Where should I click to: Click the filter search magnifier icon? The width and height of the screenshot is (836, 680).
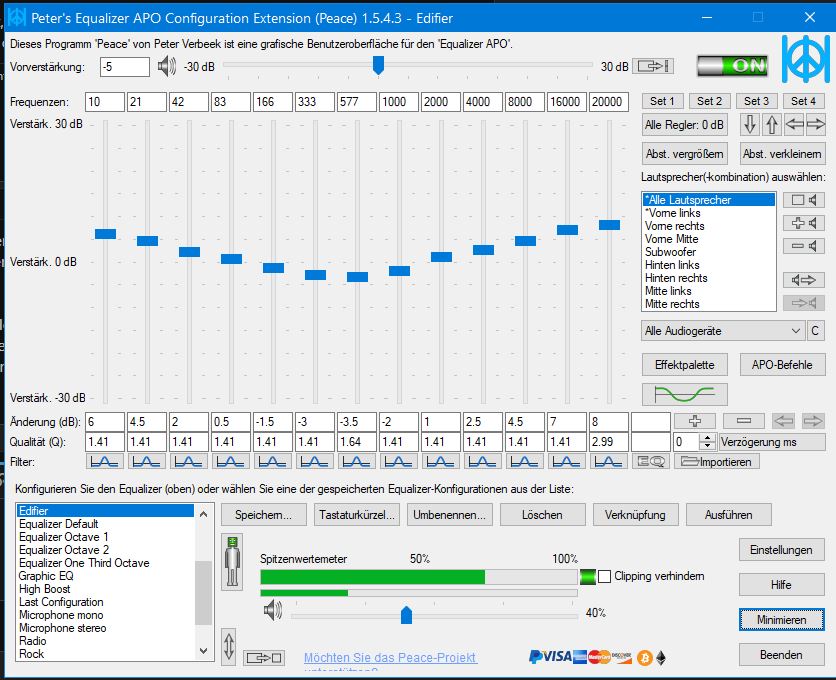650,461
